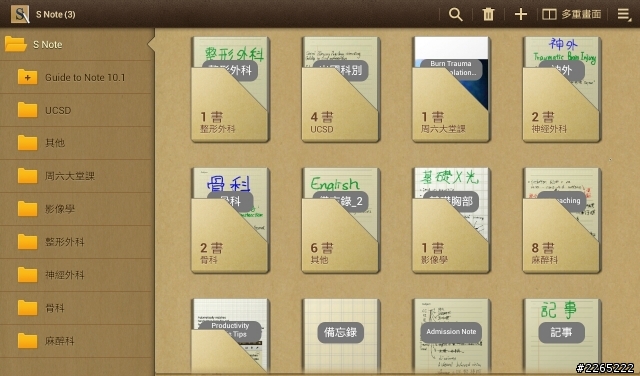Open 周六大堂課 folder card Burn Trauma

451,89
